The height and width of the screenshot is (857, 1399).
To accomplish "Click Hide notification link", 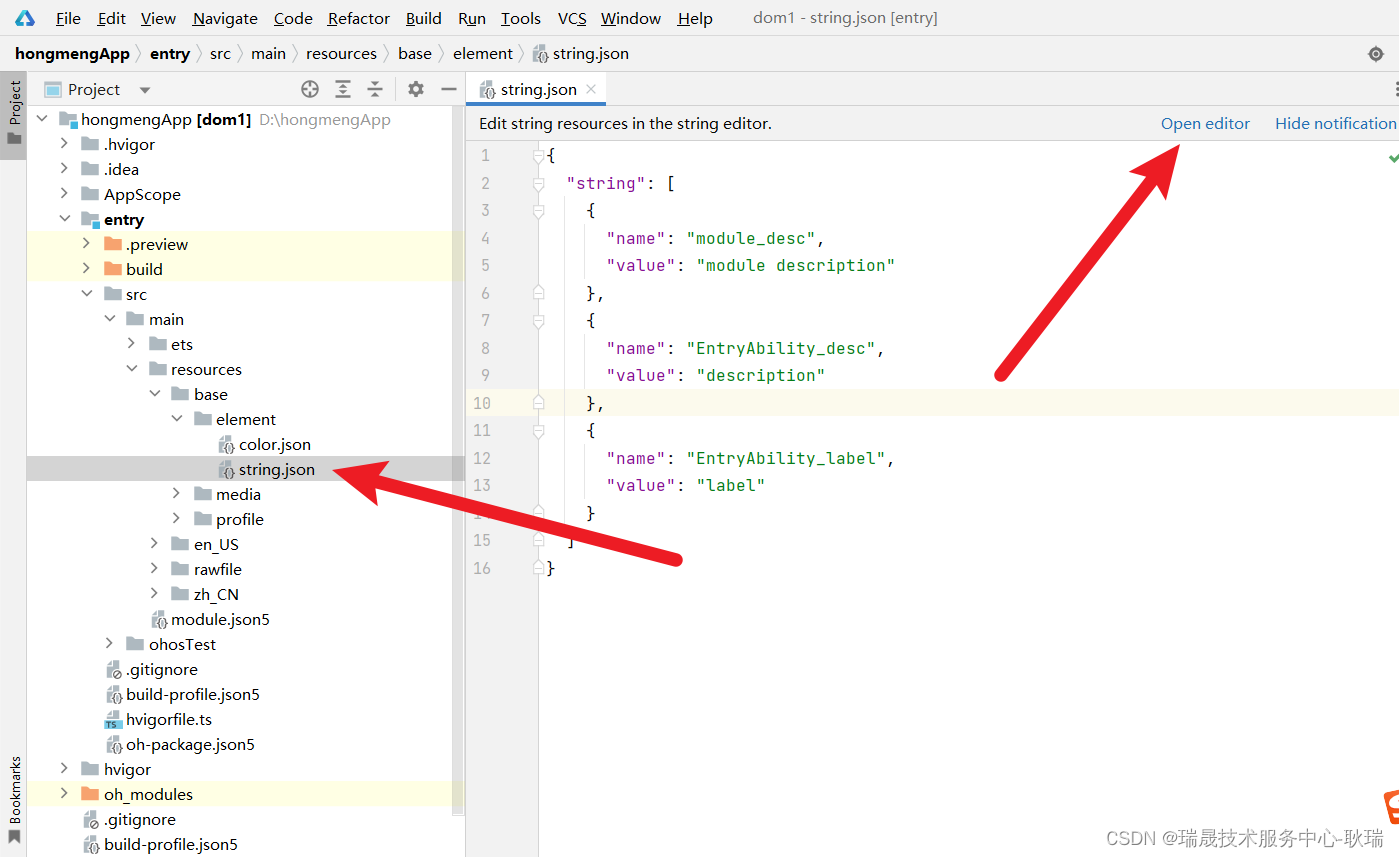I will tap(1335, 124).
